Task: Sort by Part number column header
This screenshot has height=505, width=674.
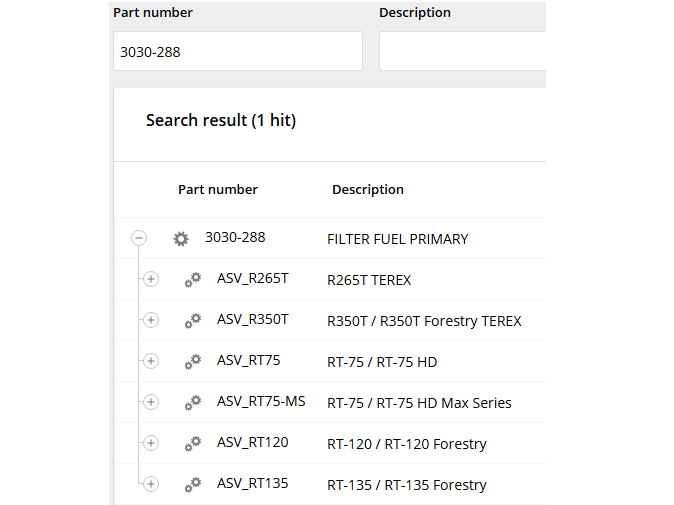Action: (217, 189)
